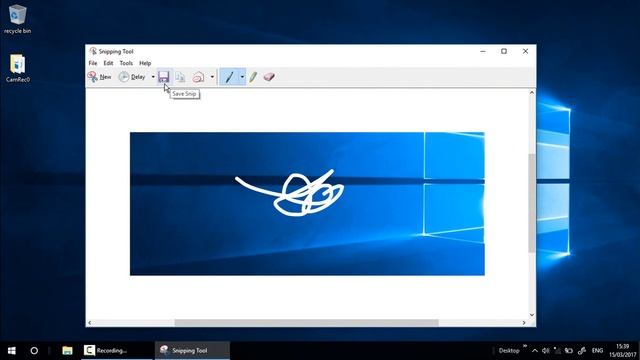
Task: Open the Edit menu
Action: click(x=108, y=63)
